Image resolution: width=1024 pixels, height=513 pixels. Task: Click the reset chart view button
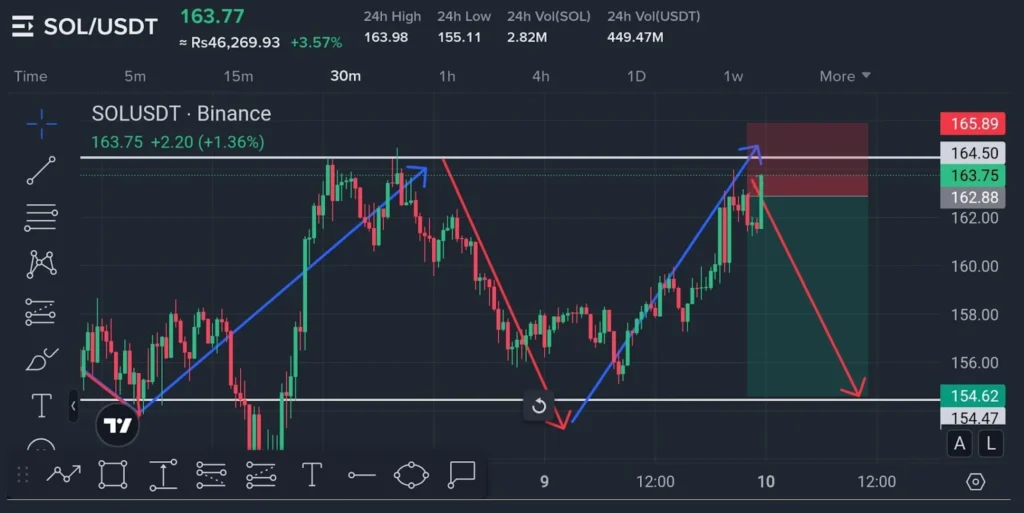[x=539, y=406]
